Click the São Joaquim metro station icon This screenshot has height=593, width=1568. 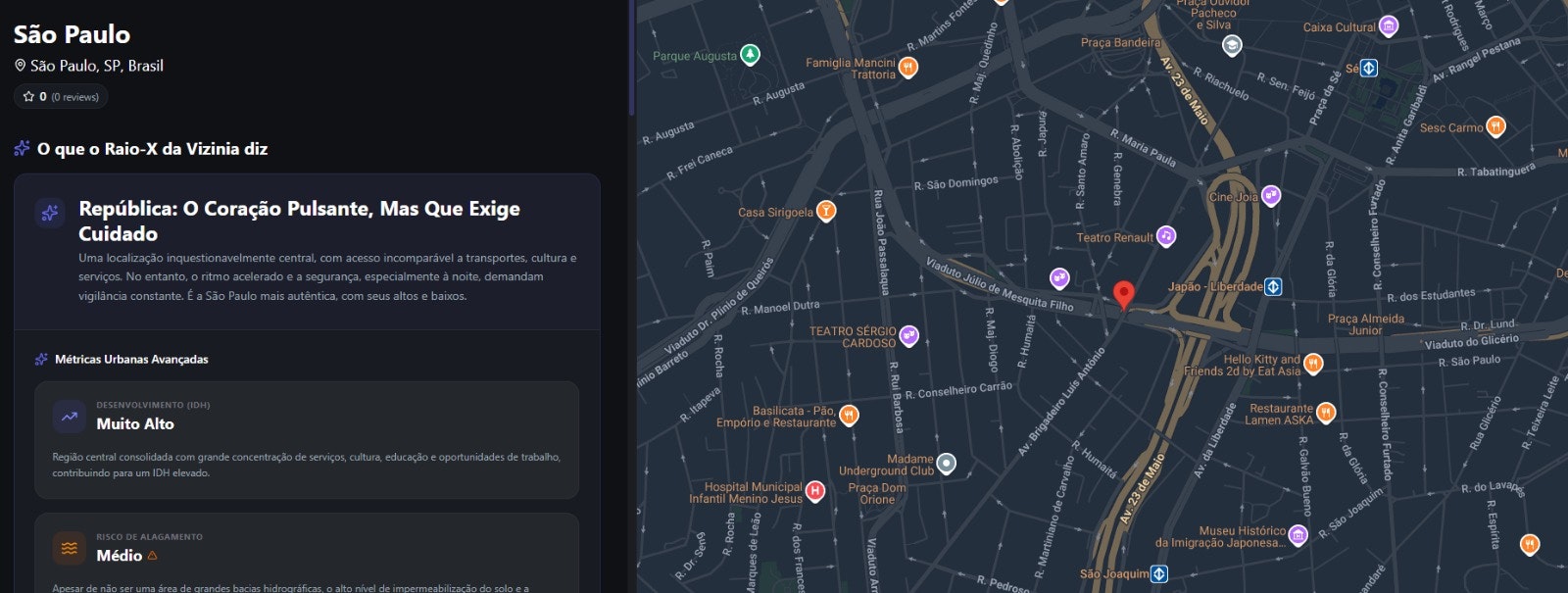coord(1159,573)
